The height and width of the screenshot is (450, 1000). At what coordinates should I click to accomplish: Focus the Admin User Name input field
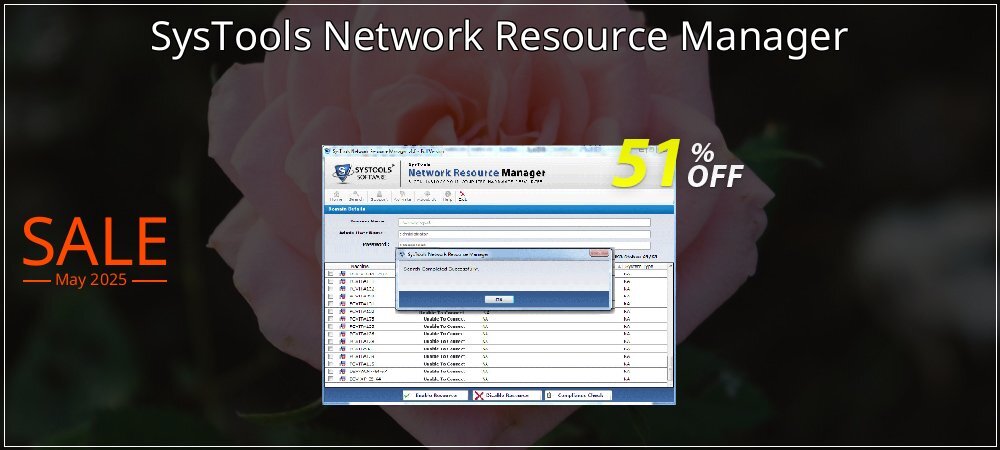(524, 234)
